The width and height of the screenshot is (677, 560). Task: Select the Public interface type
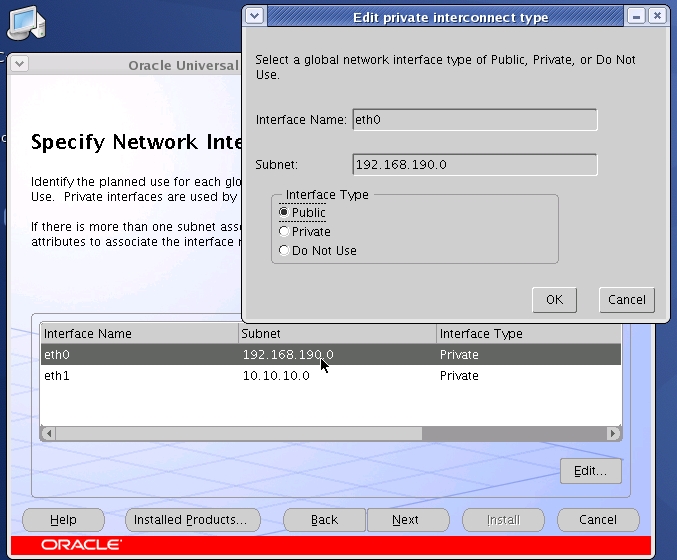pyautogui.click(x=302, y=212)
